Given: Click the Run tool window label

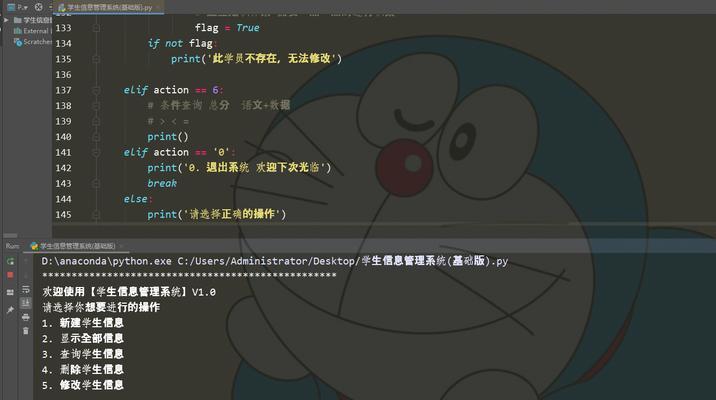Looking at the screenshot, I should (x=12, y=246).
